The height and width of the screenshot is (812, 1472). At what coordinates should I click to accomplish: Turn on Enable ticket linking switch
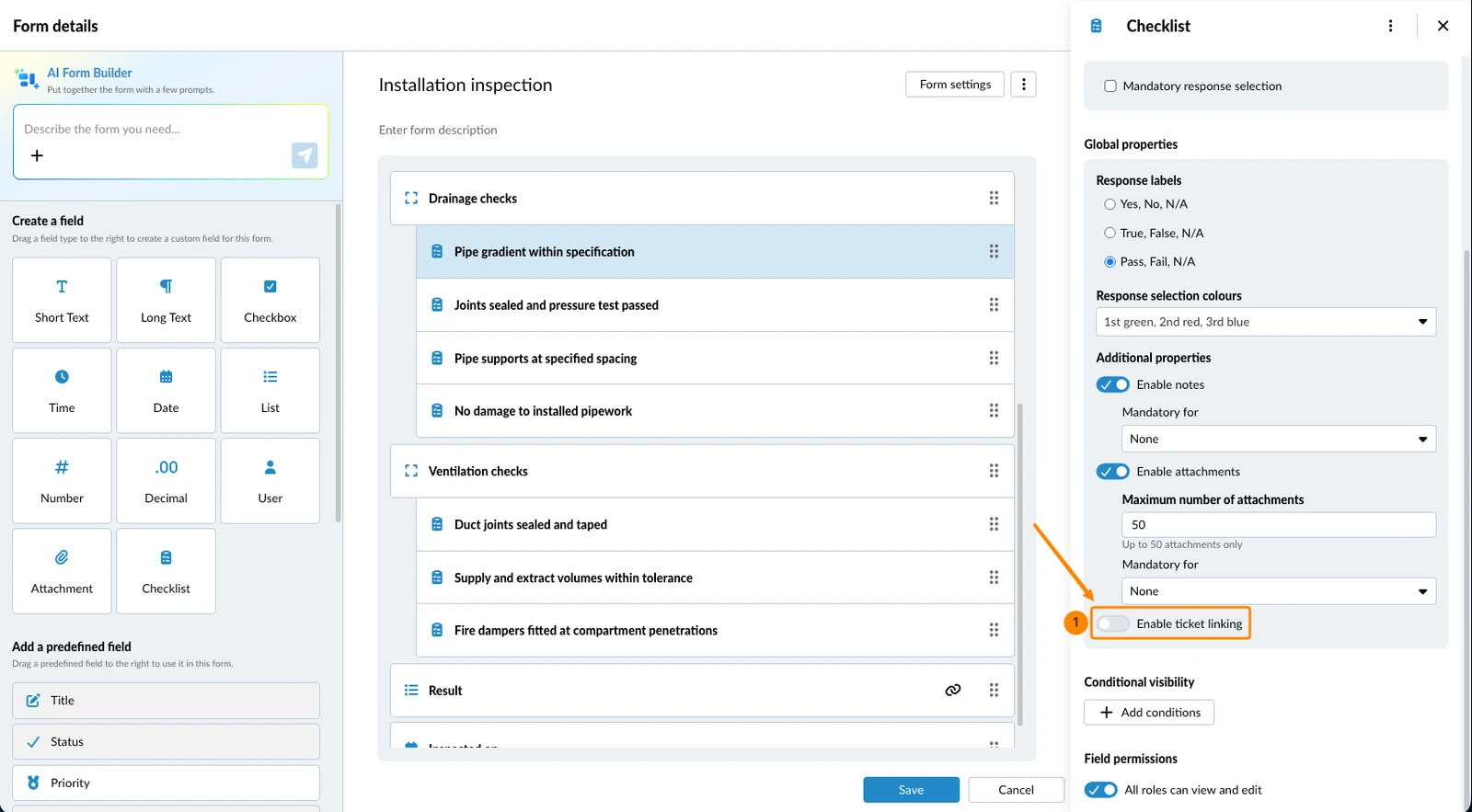1113,623
